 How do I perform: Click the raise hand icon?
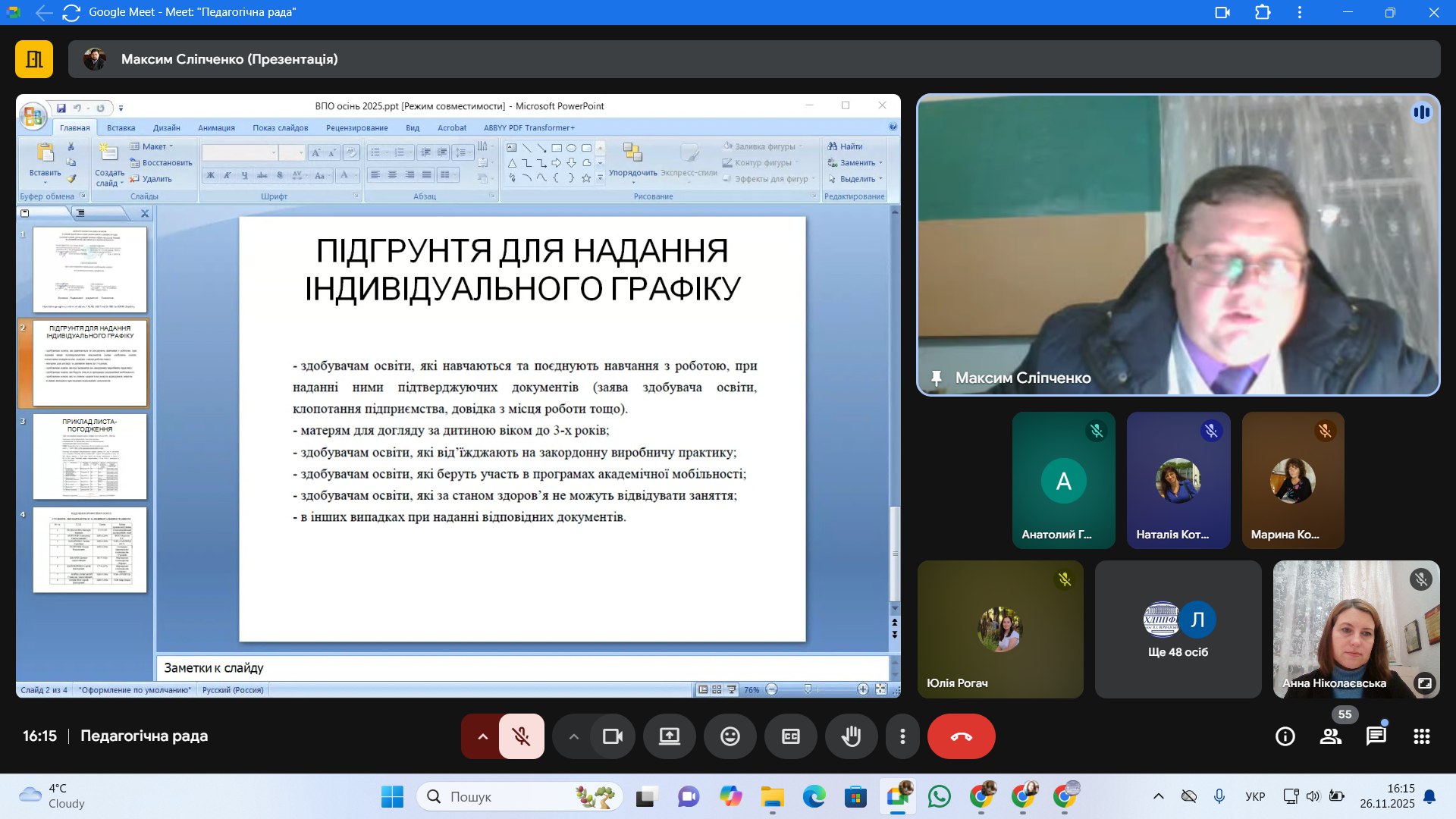pyautogui.click(x=851, y=736)
